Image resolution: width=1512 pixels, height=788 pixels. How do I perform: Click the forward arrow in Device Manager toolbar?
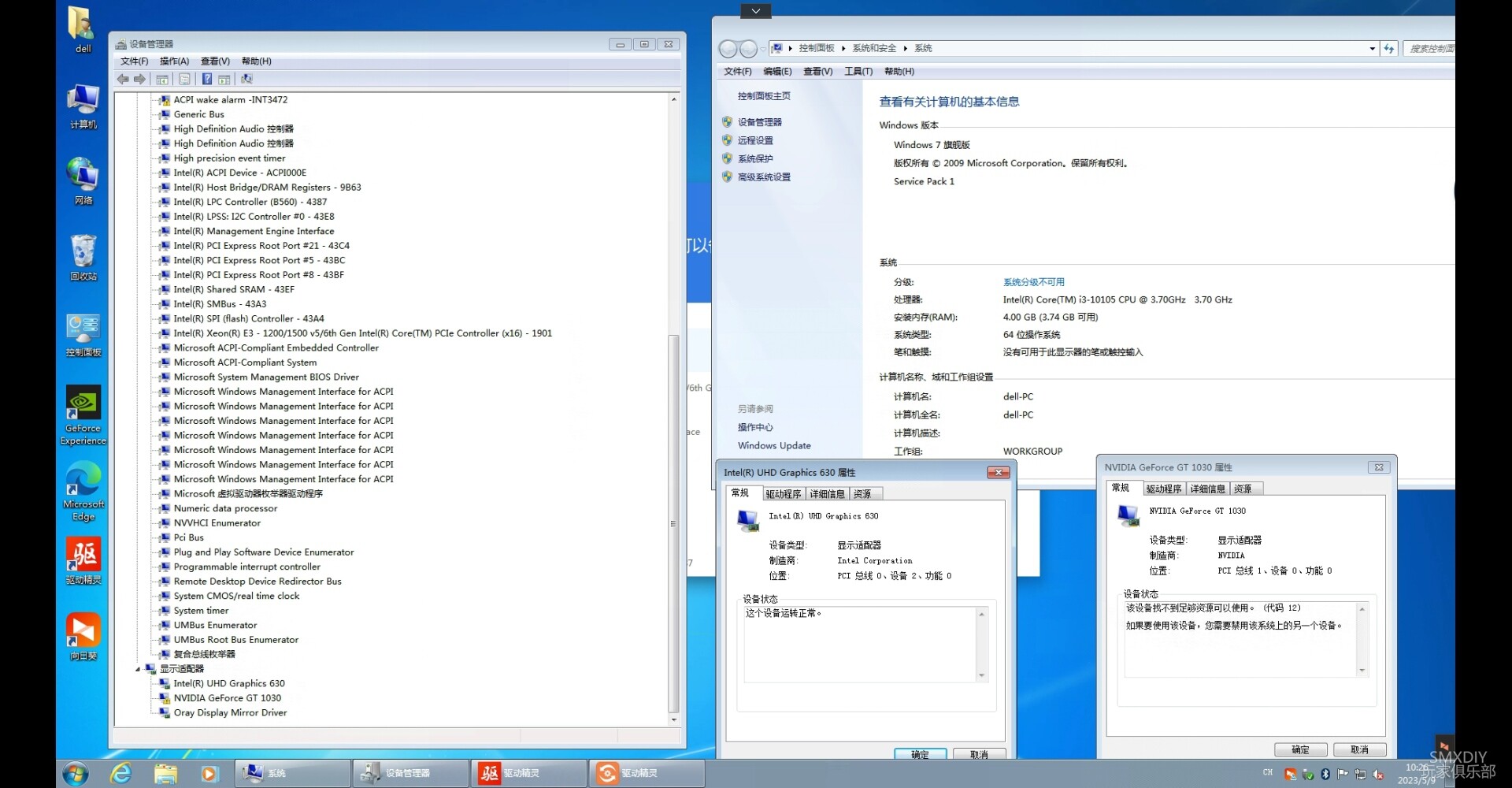point(139,79)
